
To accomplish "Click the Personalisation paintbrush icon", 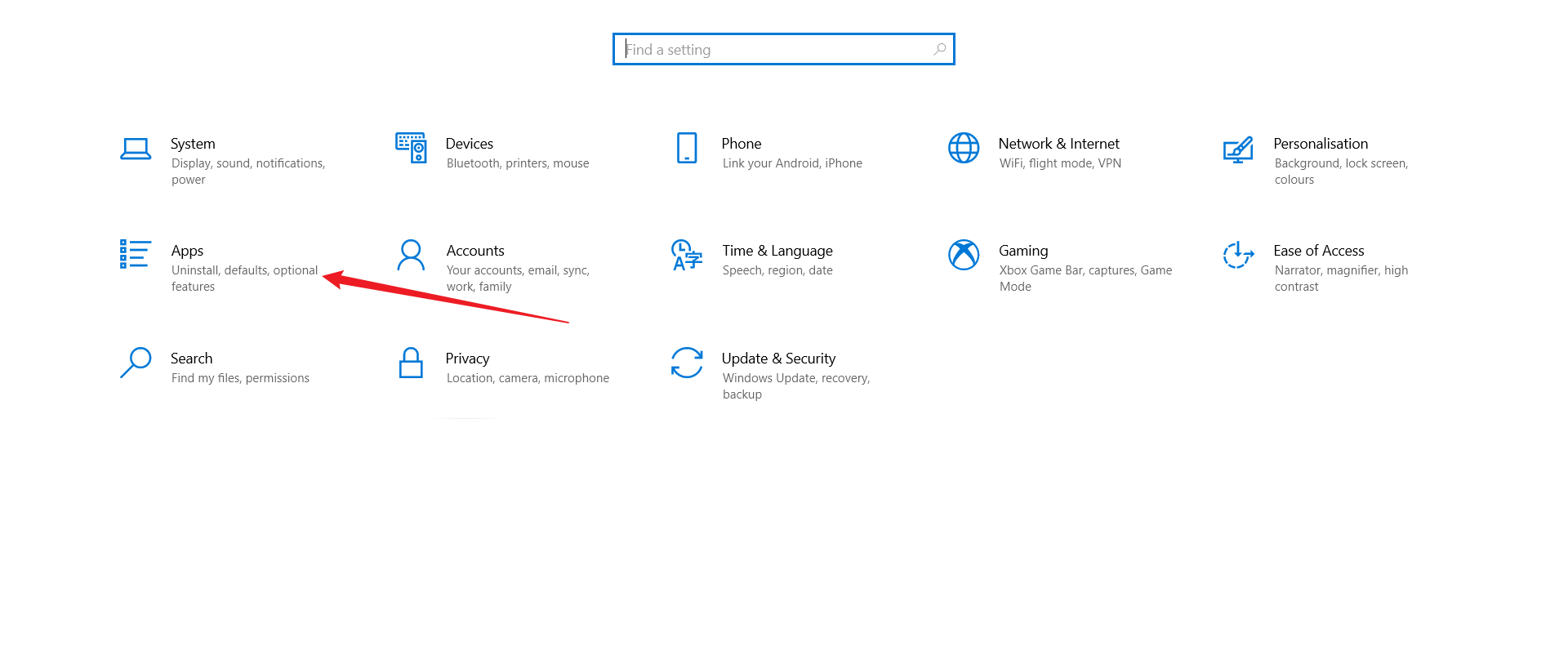I will click(1238, 149).
